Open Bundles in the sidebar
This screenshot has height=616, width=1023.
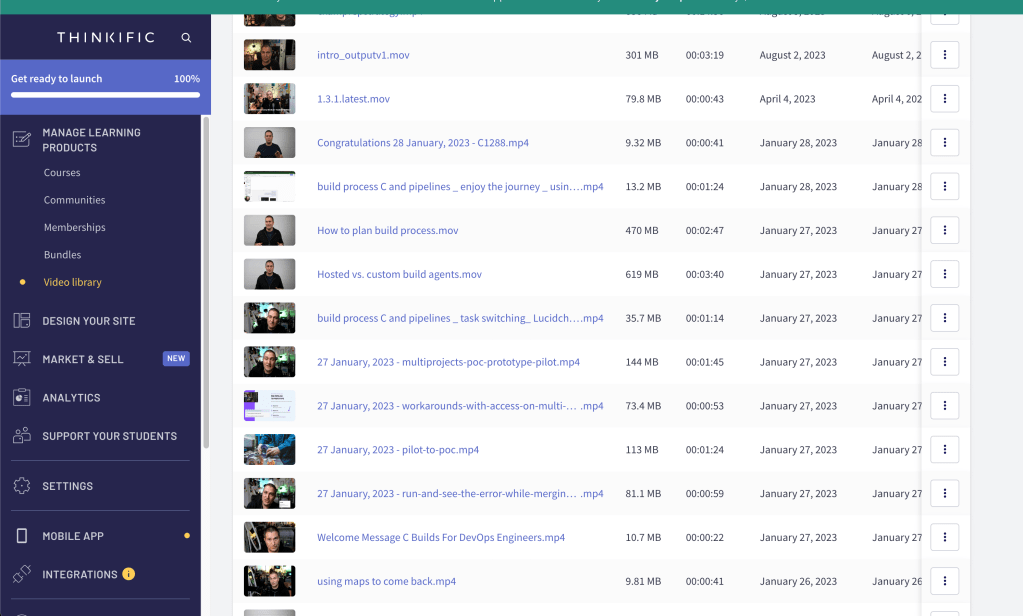pyautogui.click(x=63, y=254)
